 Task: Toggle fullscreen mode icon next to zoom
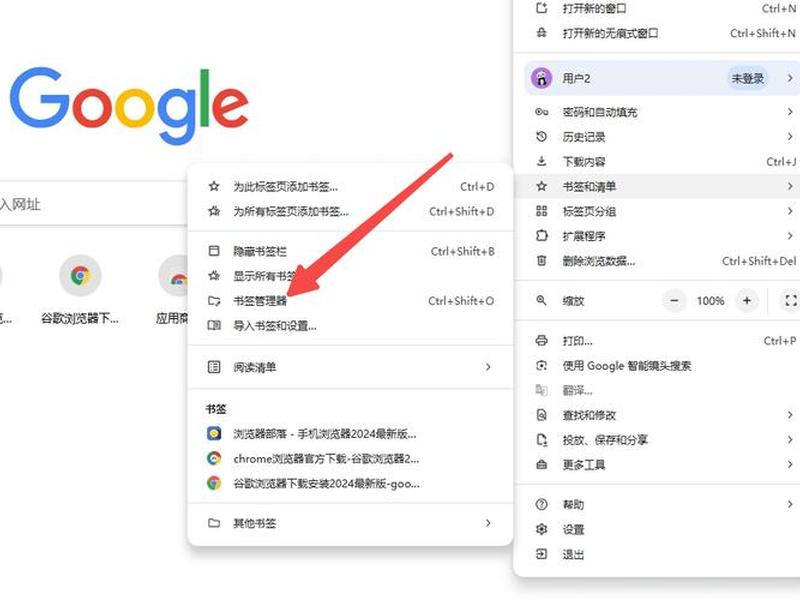point(790,301)
